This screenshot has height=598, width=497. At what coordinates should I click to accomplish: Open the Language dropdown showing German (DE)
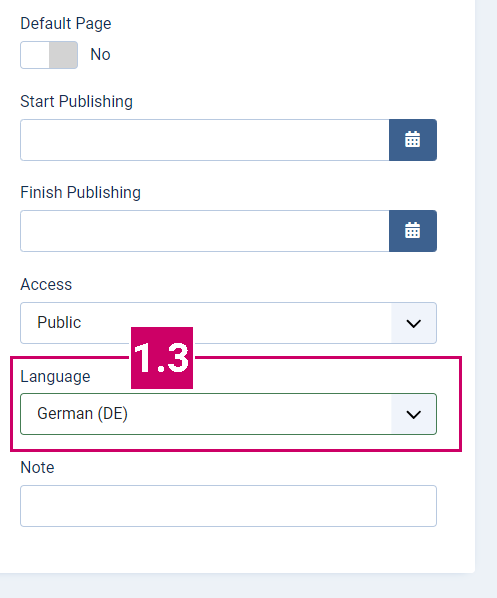point(228,414)
